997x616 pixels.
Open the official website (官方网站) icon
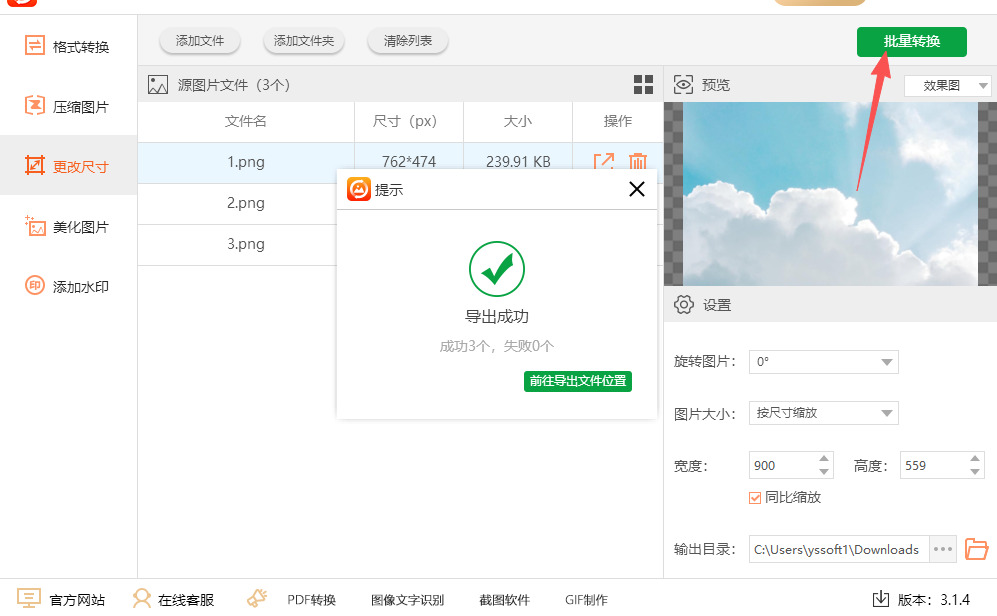pyautogui.click(x=29, y=599)
